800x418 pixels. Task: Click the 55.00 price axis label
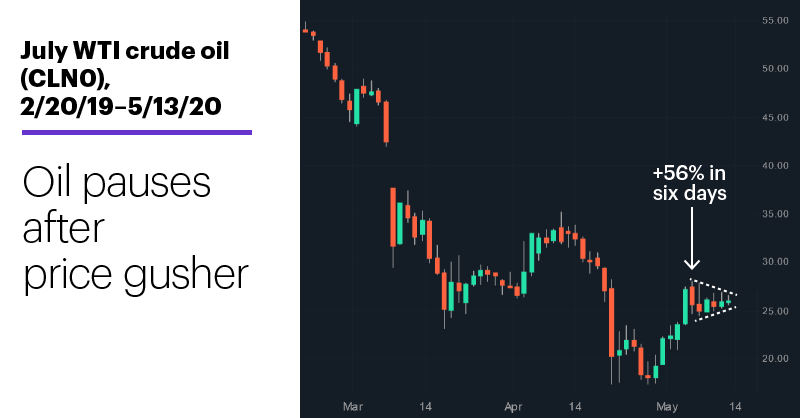pos(775,20)
